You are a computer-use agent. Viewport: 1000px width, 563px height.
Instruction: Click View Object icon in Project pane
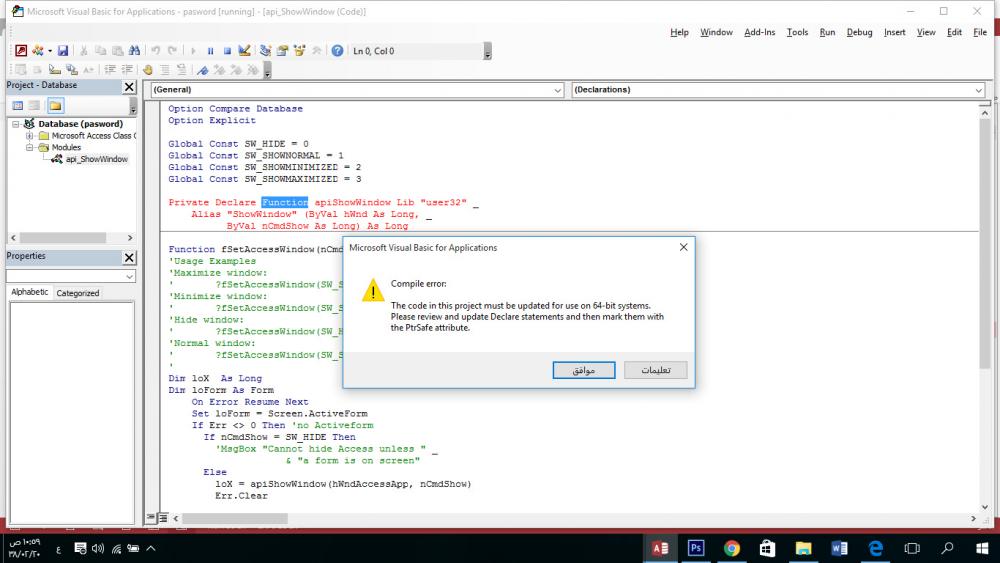[35, 105]
